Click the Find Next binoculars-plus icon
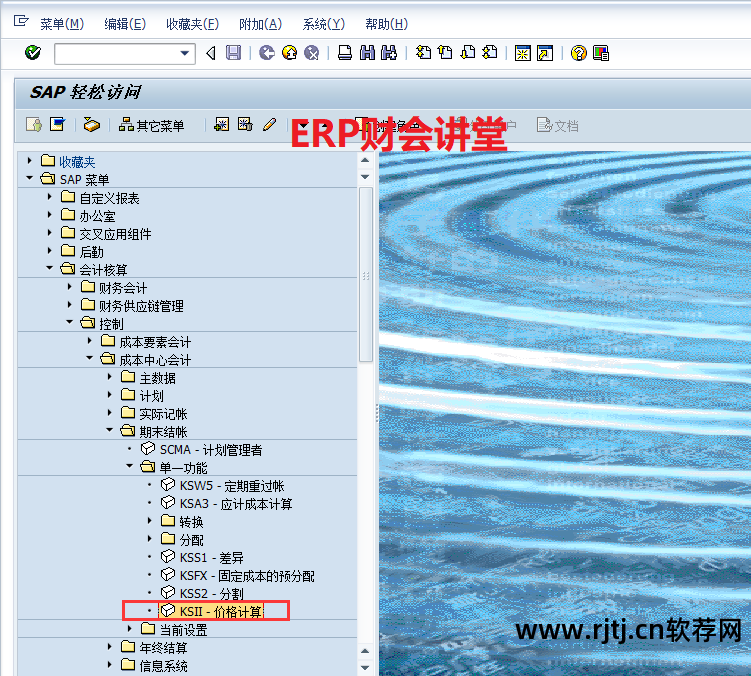 pyautogui.click(x=389, y=53)
